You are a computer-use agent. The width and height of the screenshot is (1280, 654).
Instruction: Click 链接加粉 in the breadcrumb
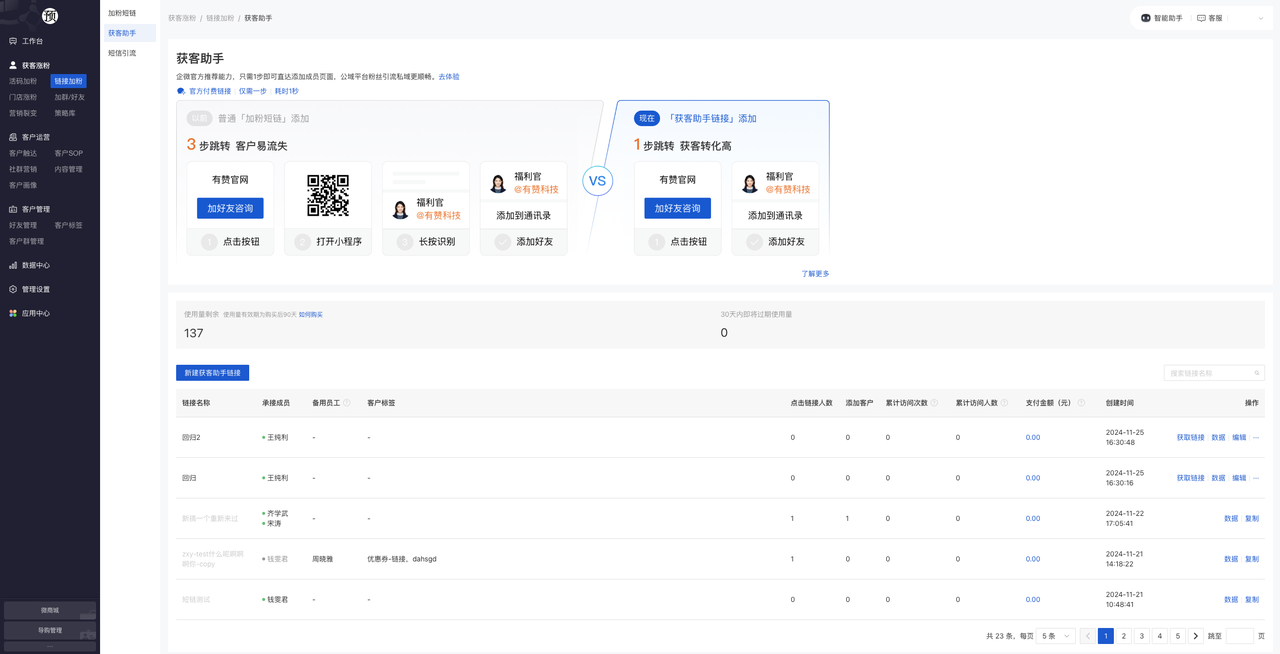point(220,18)
